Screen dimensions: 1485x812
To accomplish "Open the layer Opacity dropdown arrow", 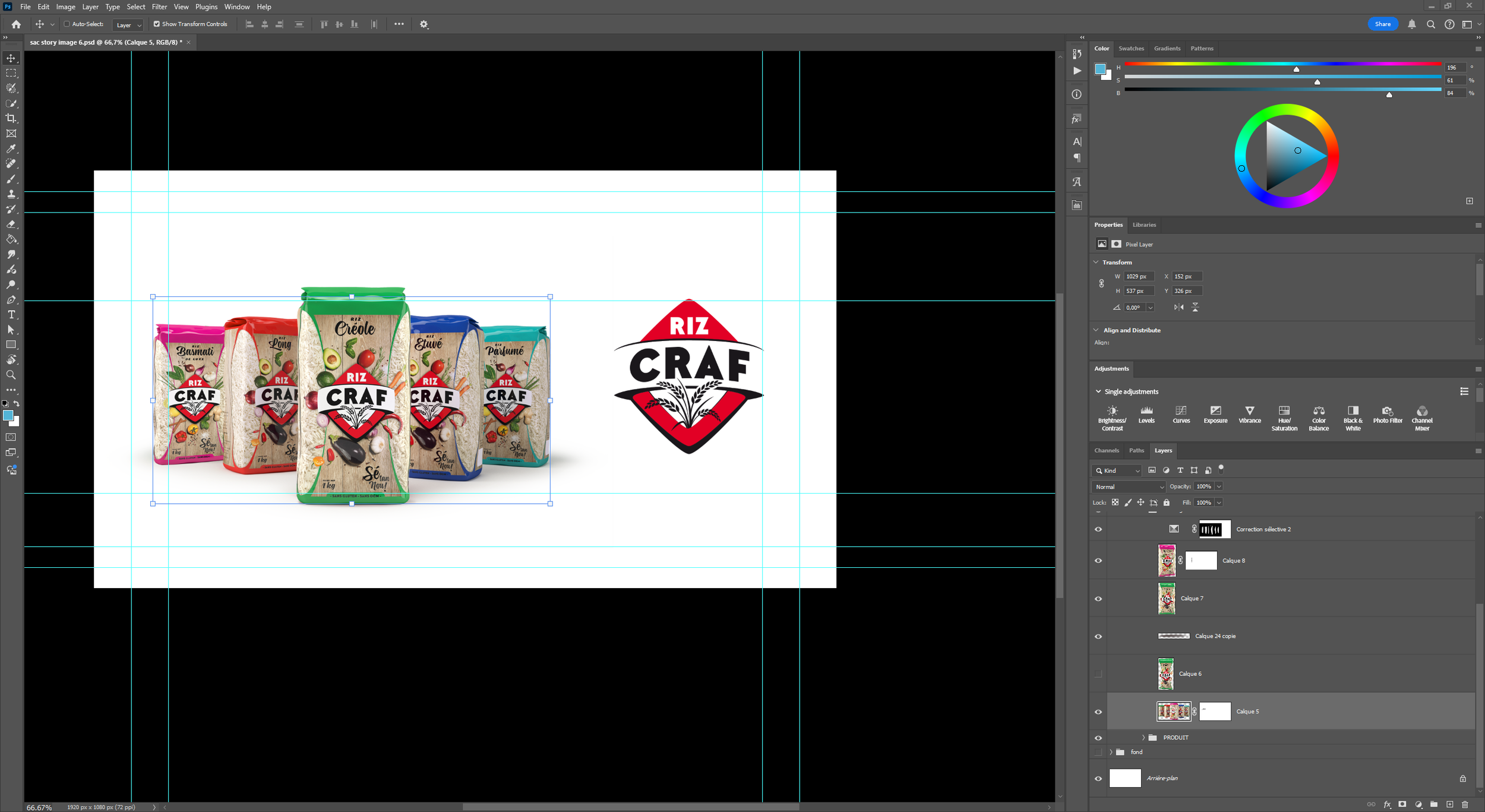I will coord(1219,486).
